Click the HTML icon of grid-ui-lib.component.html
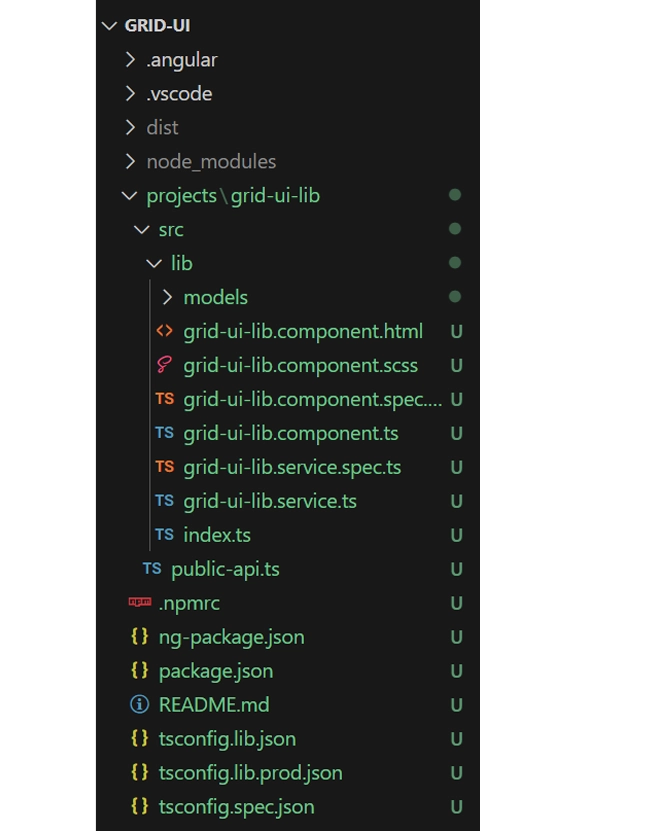Image resolution: width=645 pixels, height=831 pixels. 164,331
